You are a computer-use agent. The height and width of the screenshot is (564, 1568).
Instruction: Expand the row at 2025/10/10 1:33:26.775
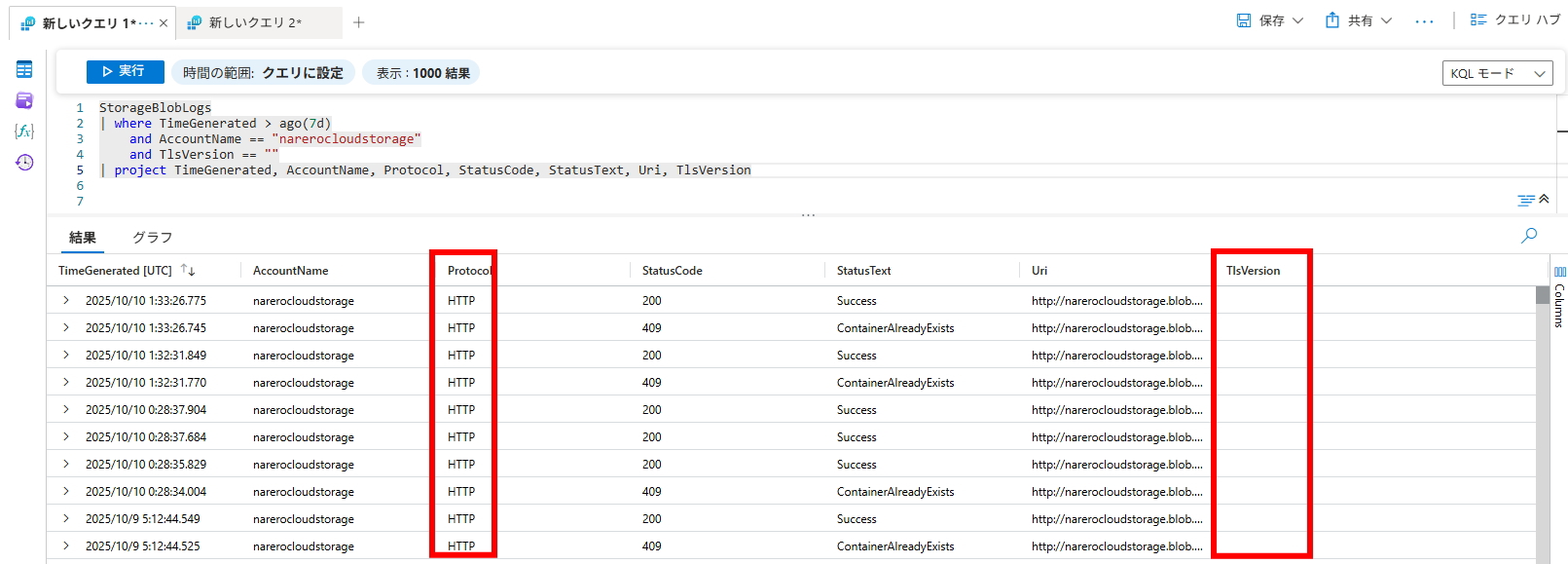pos(66,300)
